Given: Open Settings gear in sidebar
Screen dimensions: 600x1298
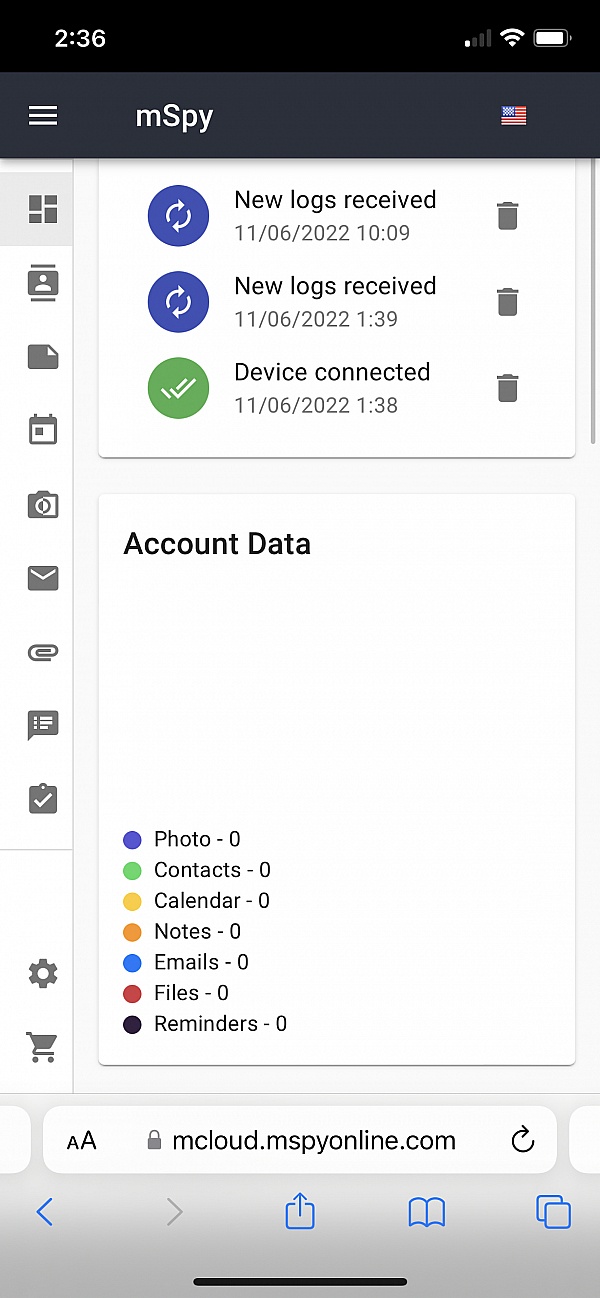Looking at the screenshot, I should pyautogui.click(x=43, y=973).
